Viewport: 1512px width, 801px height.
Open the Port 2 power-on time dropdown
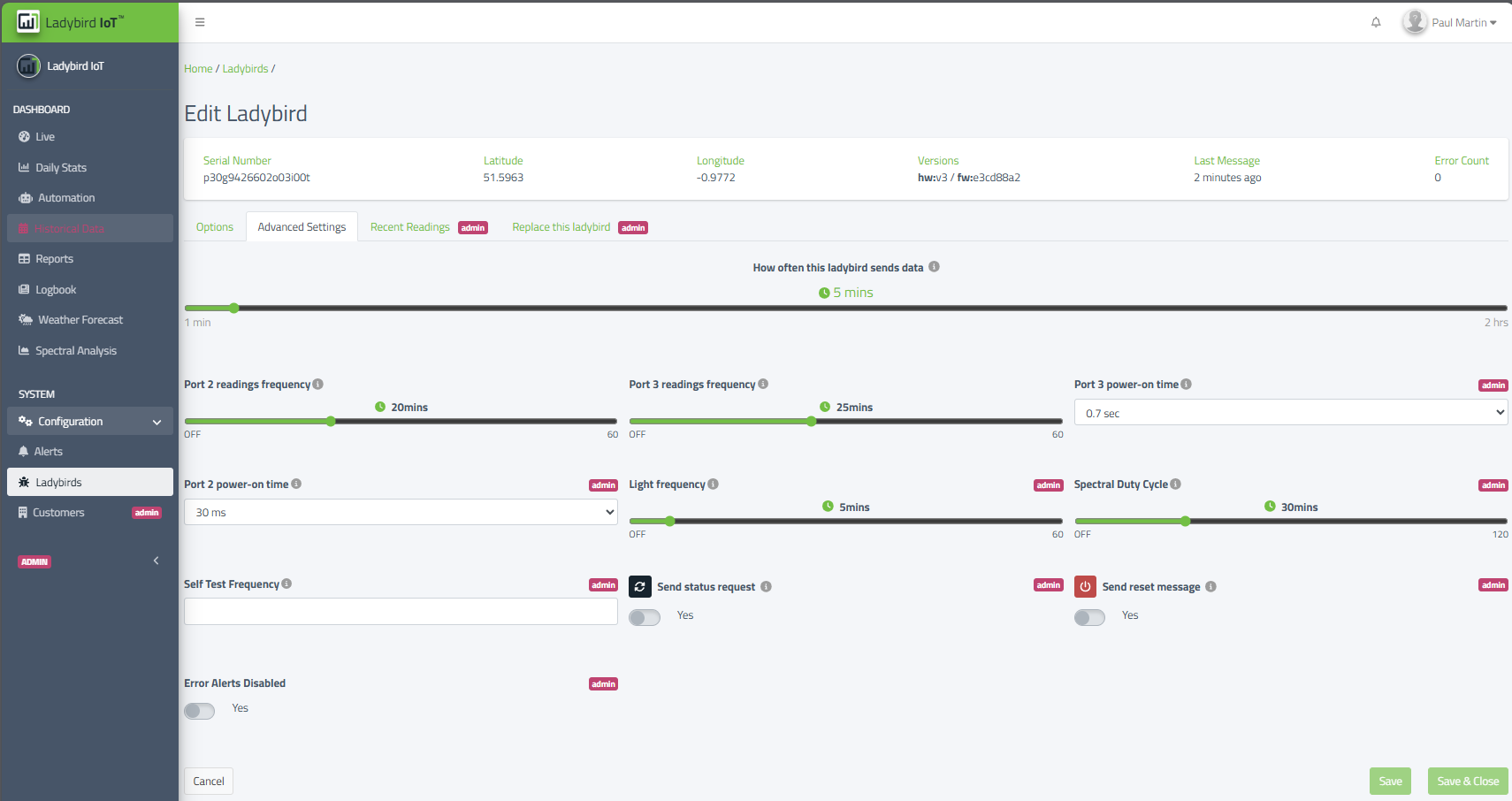pos(400,513)
